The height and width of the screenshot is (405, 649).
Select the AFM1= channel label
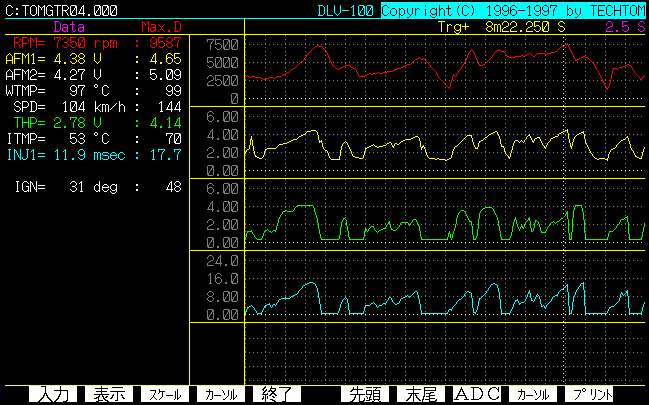click(25, 59)
